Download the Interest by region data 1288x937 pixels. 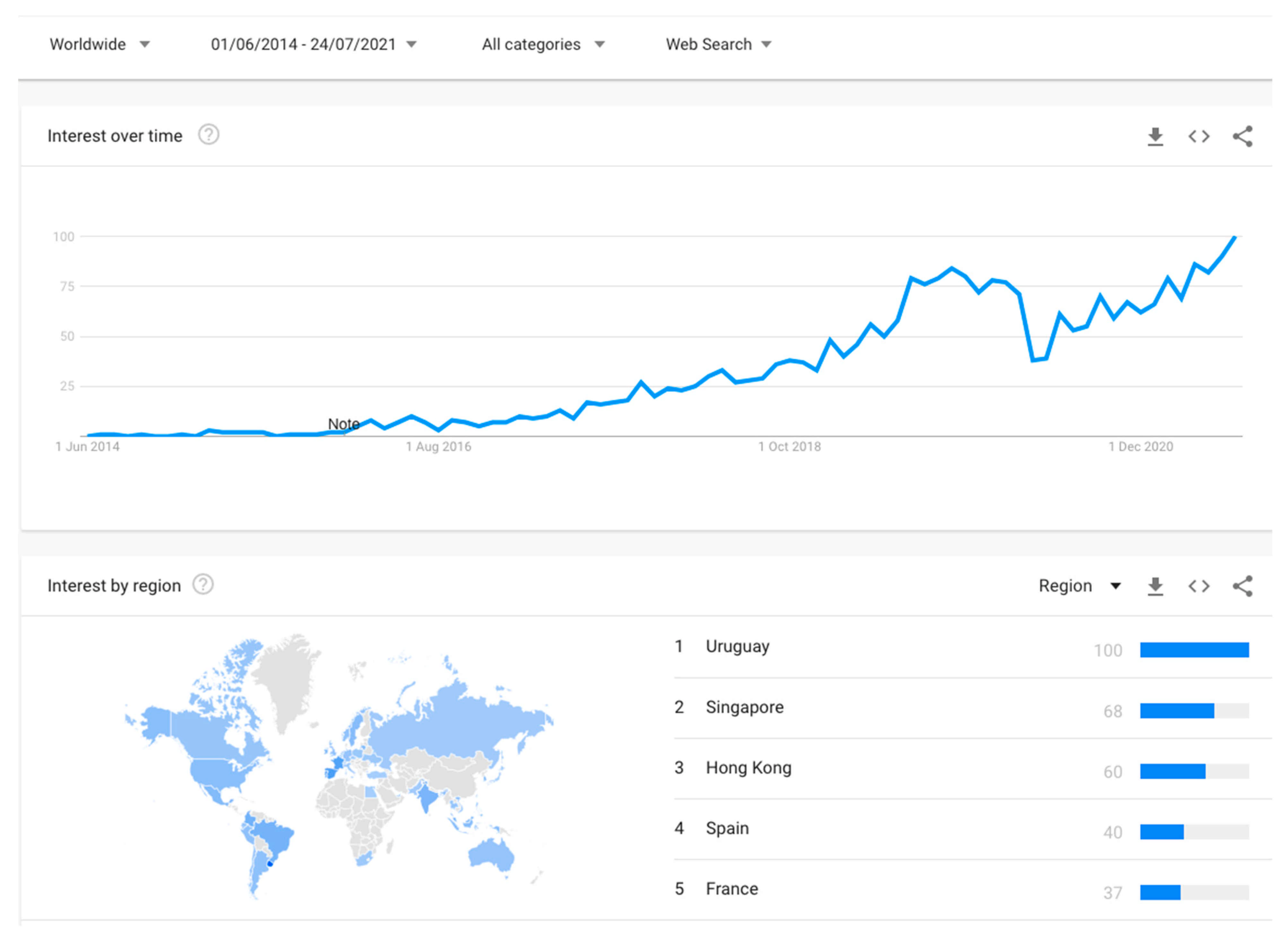pyautogui.click(x=1155, y=586)
